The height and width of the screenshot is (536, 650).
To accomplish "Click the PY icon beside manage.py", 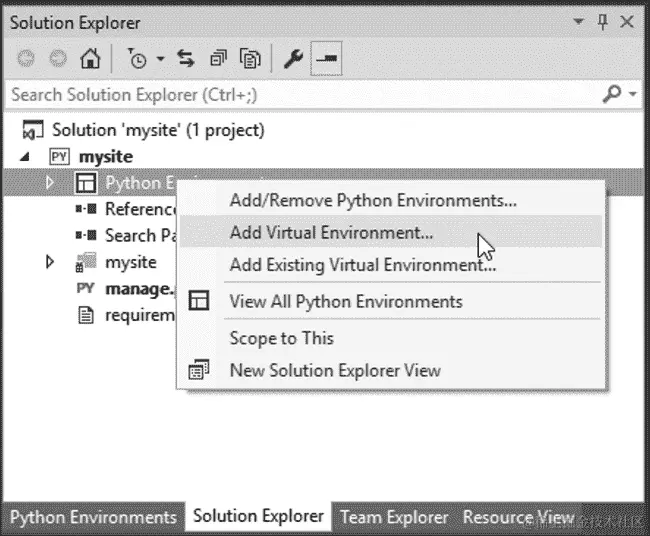I will point(85,288).
